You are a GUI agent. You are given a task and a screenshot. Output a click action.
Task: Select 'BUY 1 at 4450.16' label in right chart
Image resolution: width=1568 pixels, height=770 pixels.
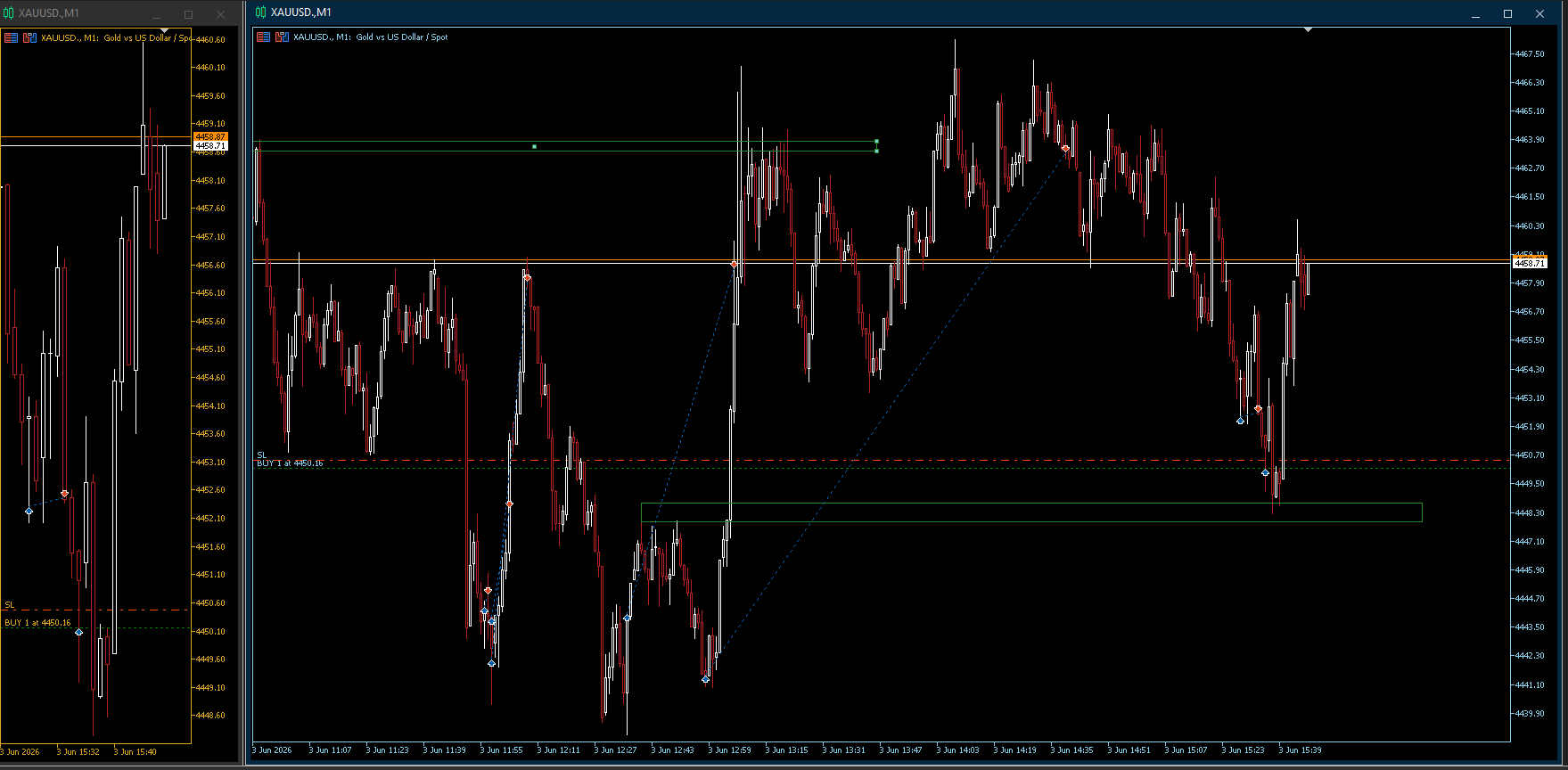290,463
